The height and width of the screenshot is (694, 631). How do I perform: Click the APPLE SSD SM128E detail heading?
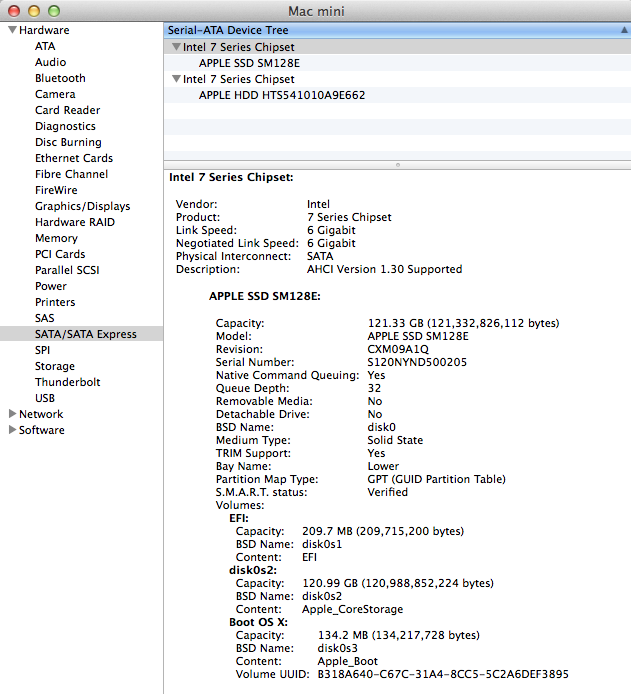click(x=265, y=296)
